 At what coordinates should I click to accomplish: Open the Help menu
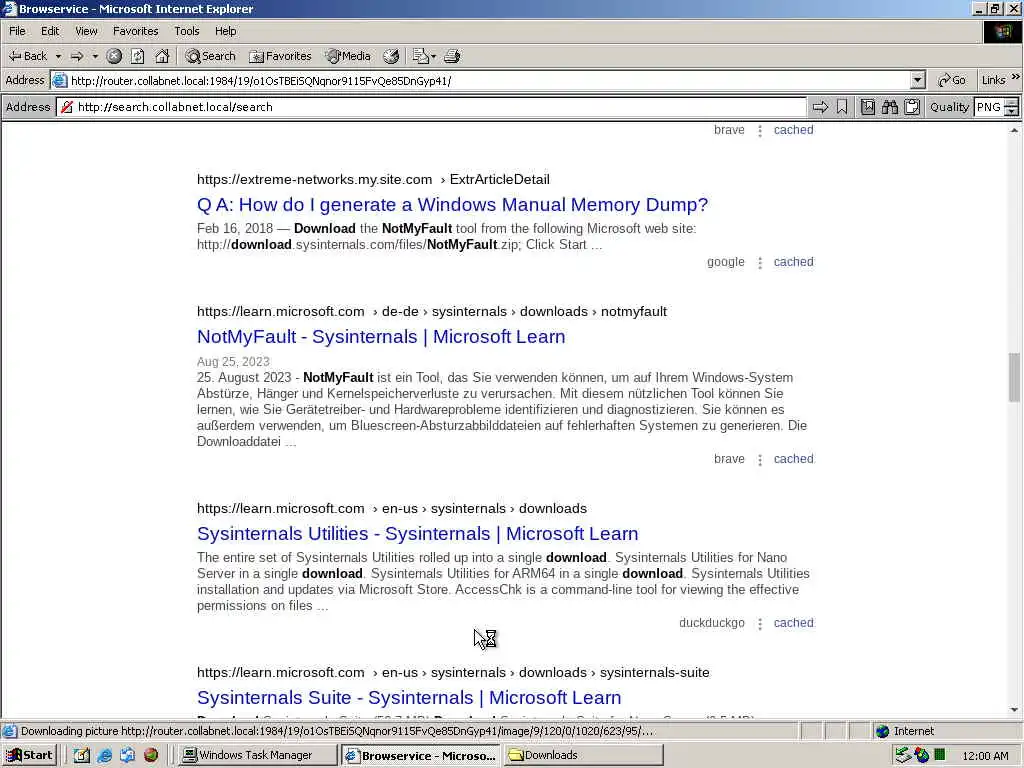pos(225,31)
